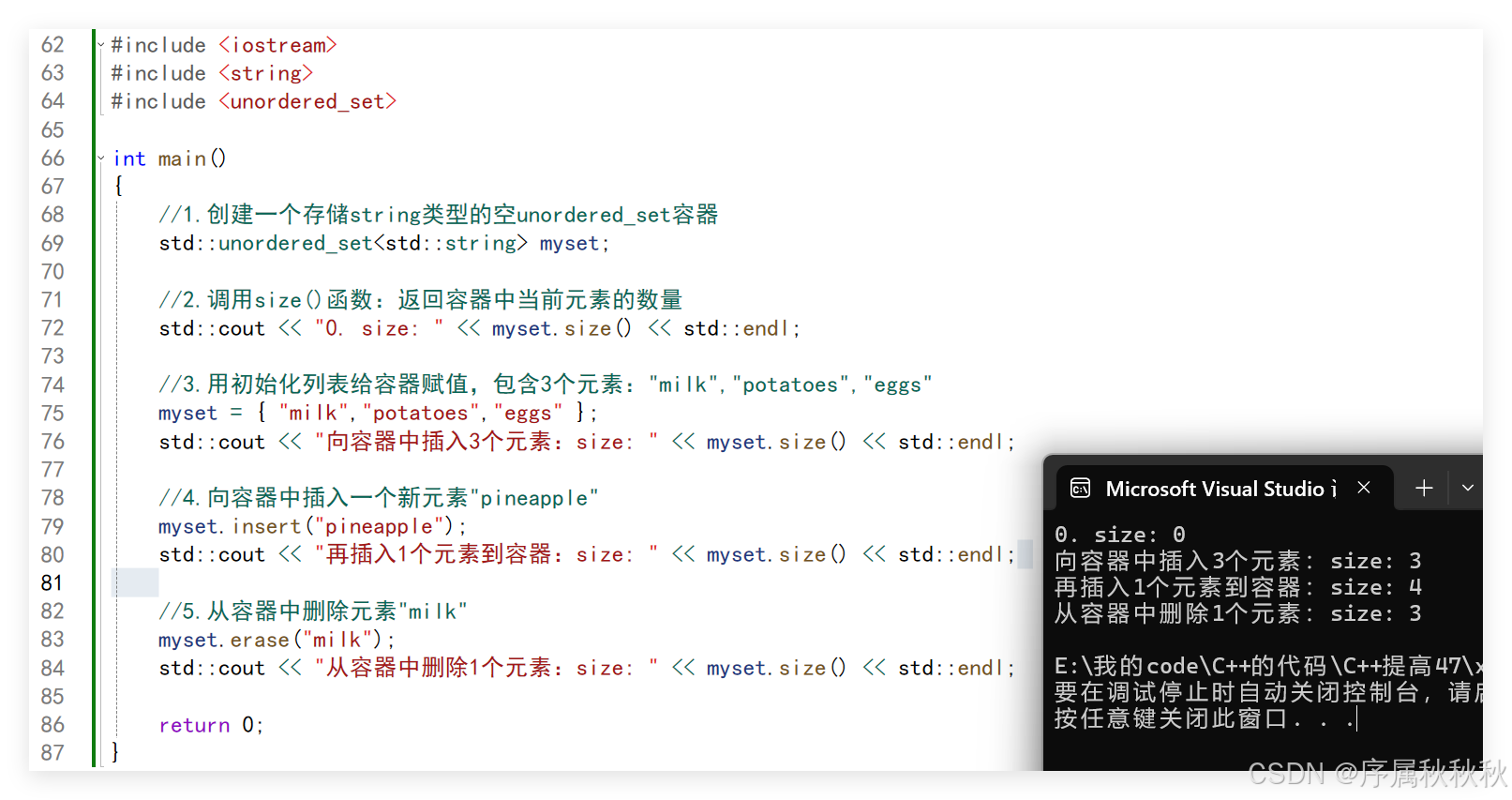Open the terminal profile dropdown arrow

tap(1468, 488)
